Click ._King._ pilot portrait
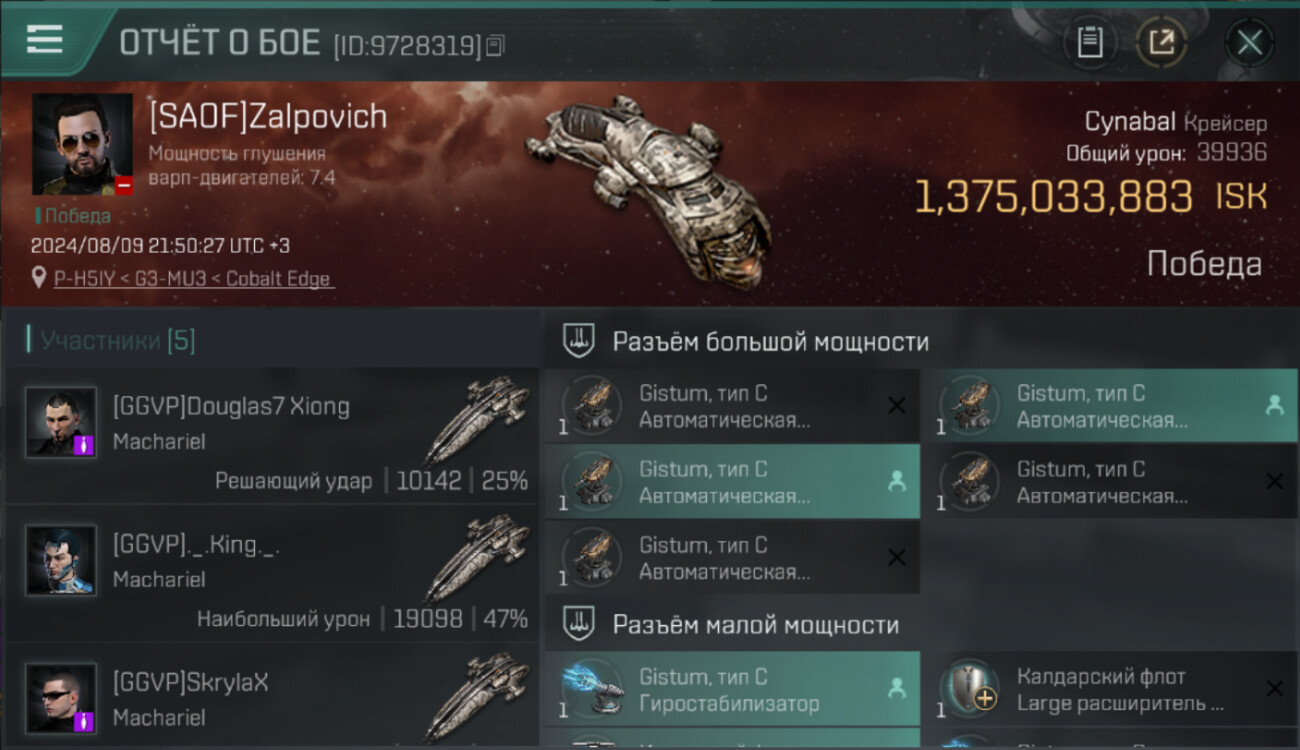 point(62,560)
